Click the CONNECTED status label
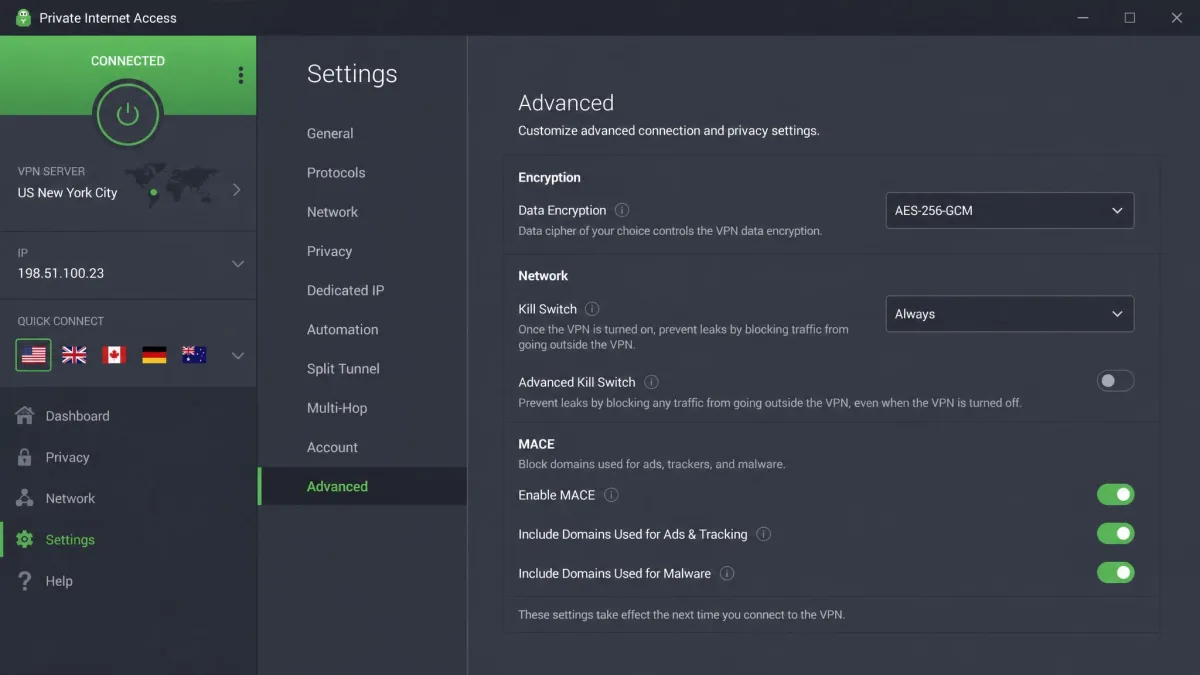Viewport: 1200px width, 675px height. [x=128, y=61]
